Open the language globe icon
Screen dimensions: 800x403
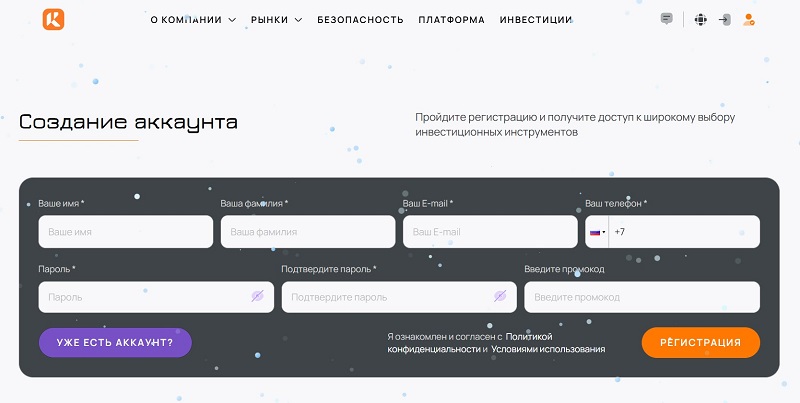(701, 20)
